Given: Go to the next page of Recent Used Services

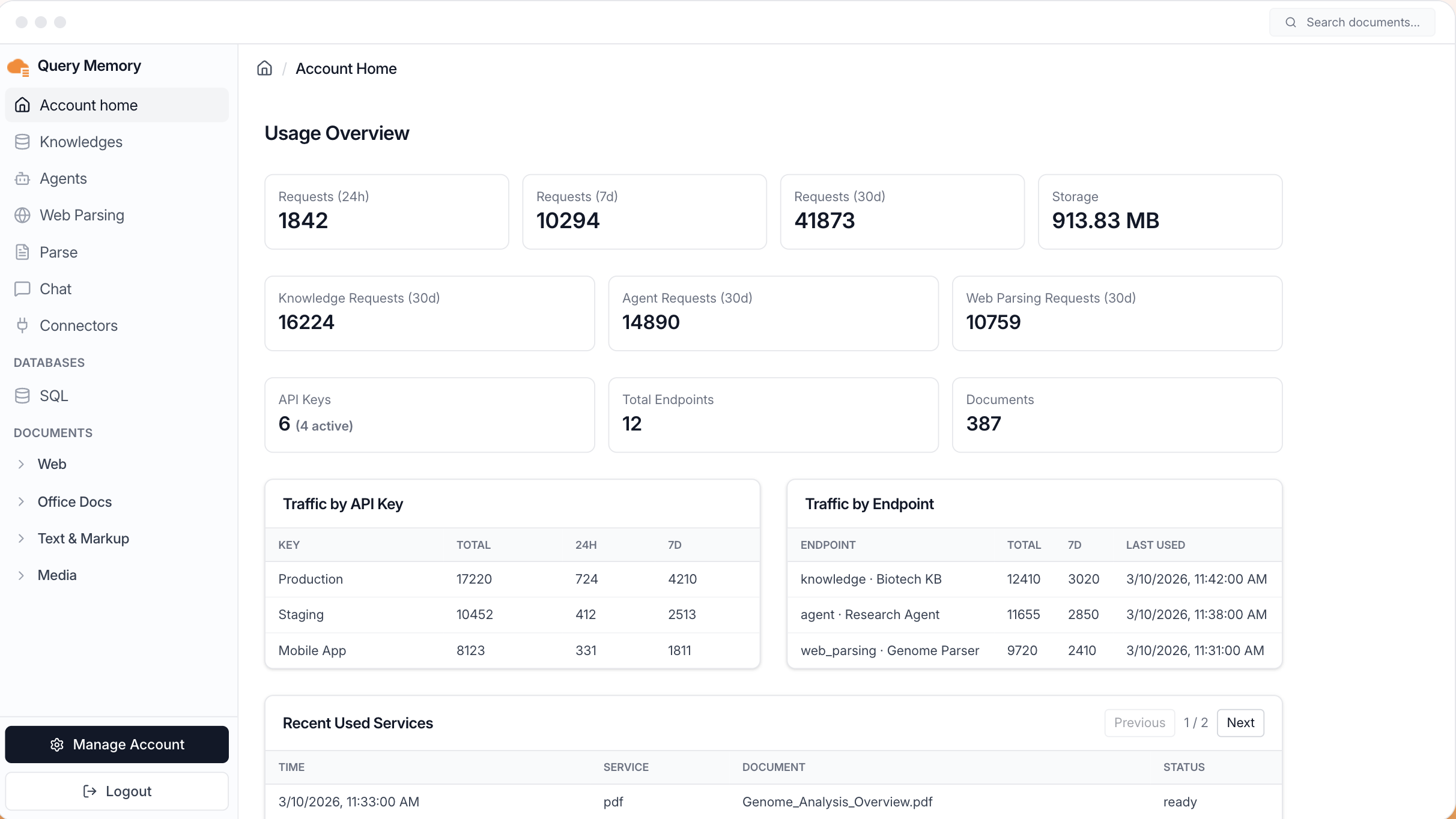Looking at the screenshot, I should [1240, 722].
